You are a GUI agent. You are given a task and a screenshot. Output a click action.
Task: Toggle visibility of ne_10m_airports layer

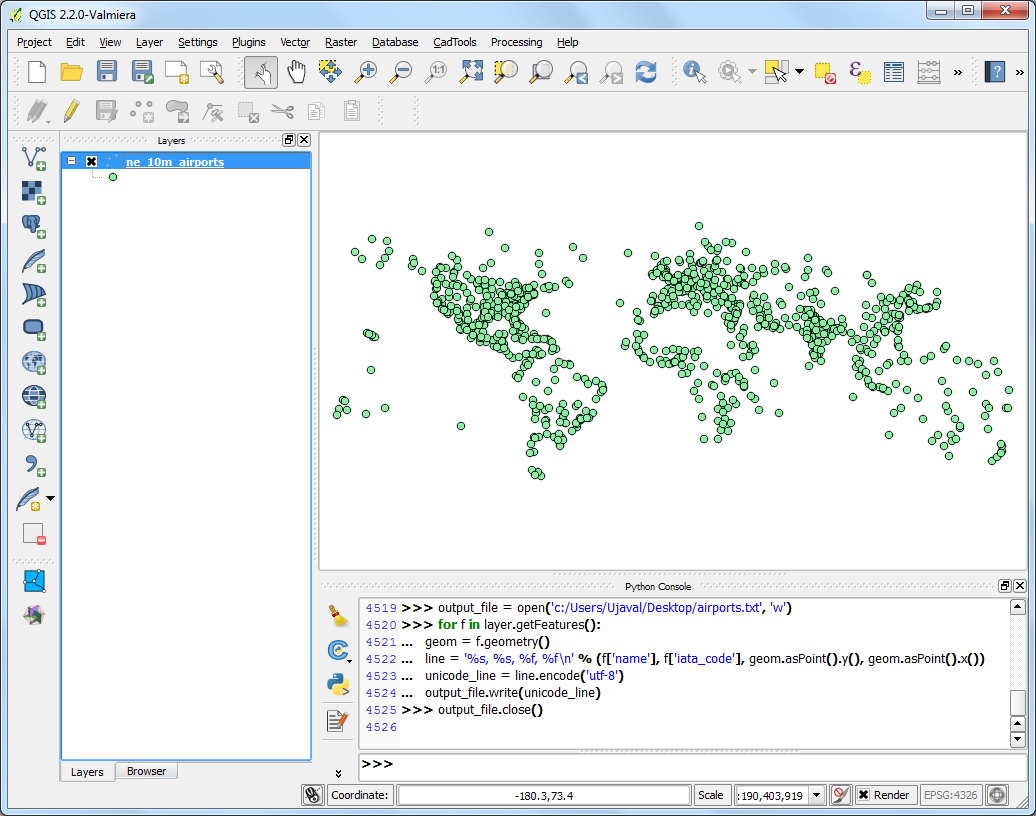pyautogui.click(x=91, y=161)
